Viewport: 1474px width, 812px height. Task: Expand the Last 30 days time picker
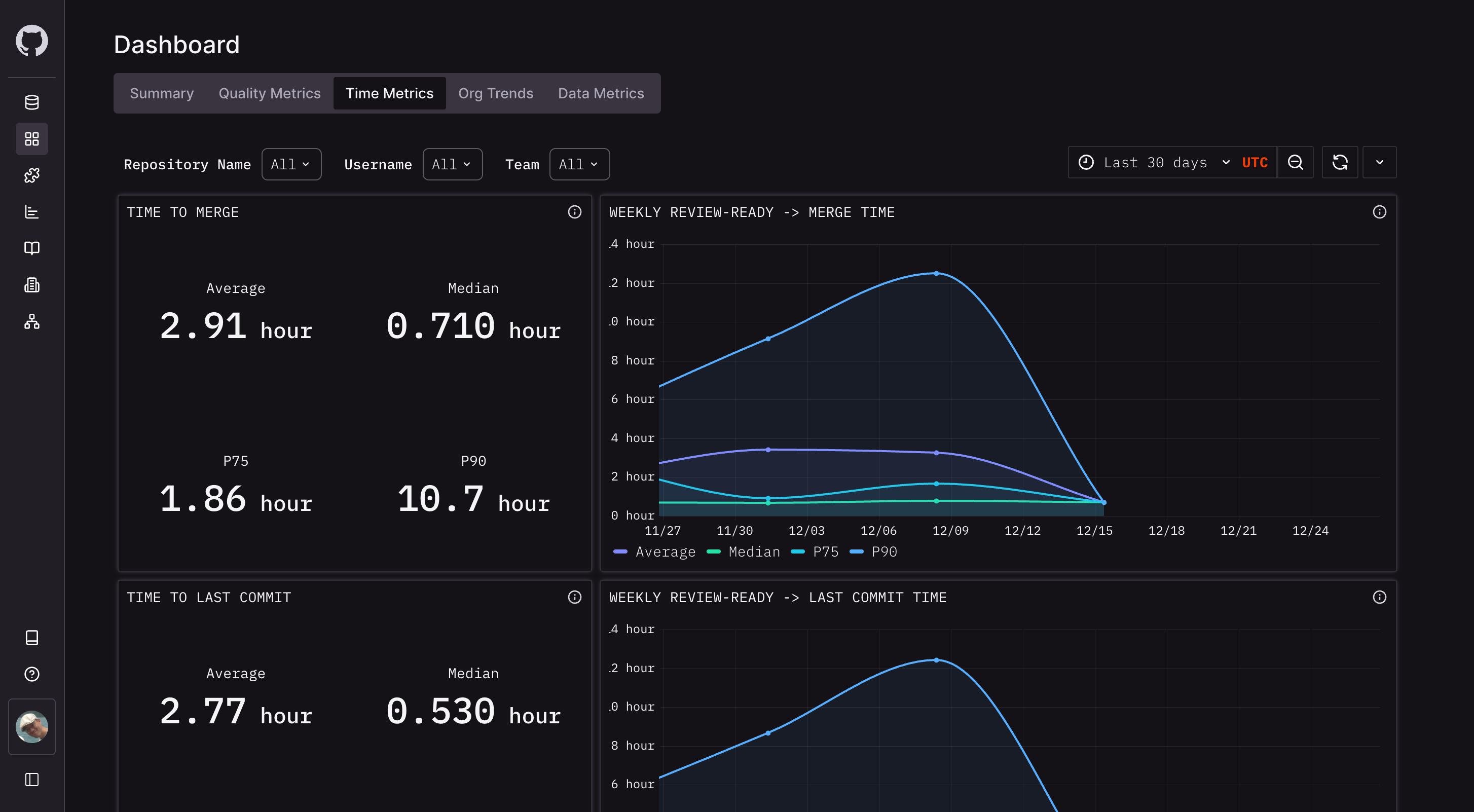(1155, 163)
